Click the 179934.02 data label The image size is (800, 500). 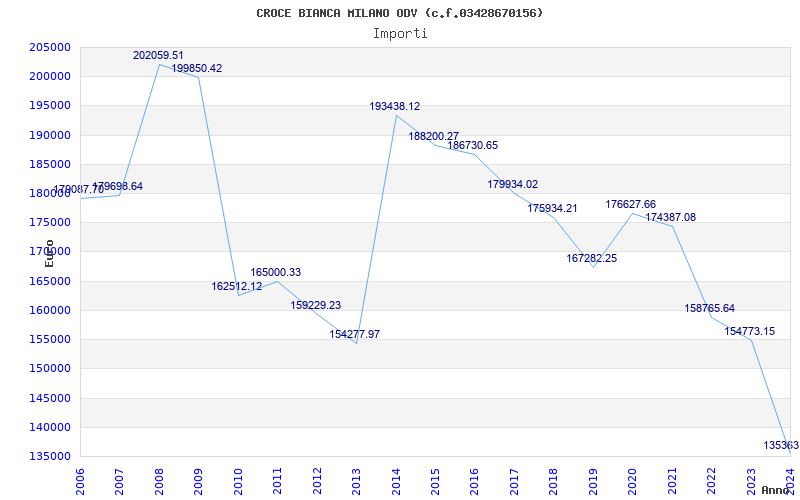click(x=513, y=184)
